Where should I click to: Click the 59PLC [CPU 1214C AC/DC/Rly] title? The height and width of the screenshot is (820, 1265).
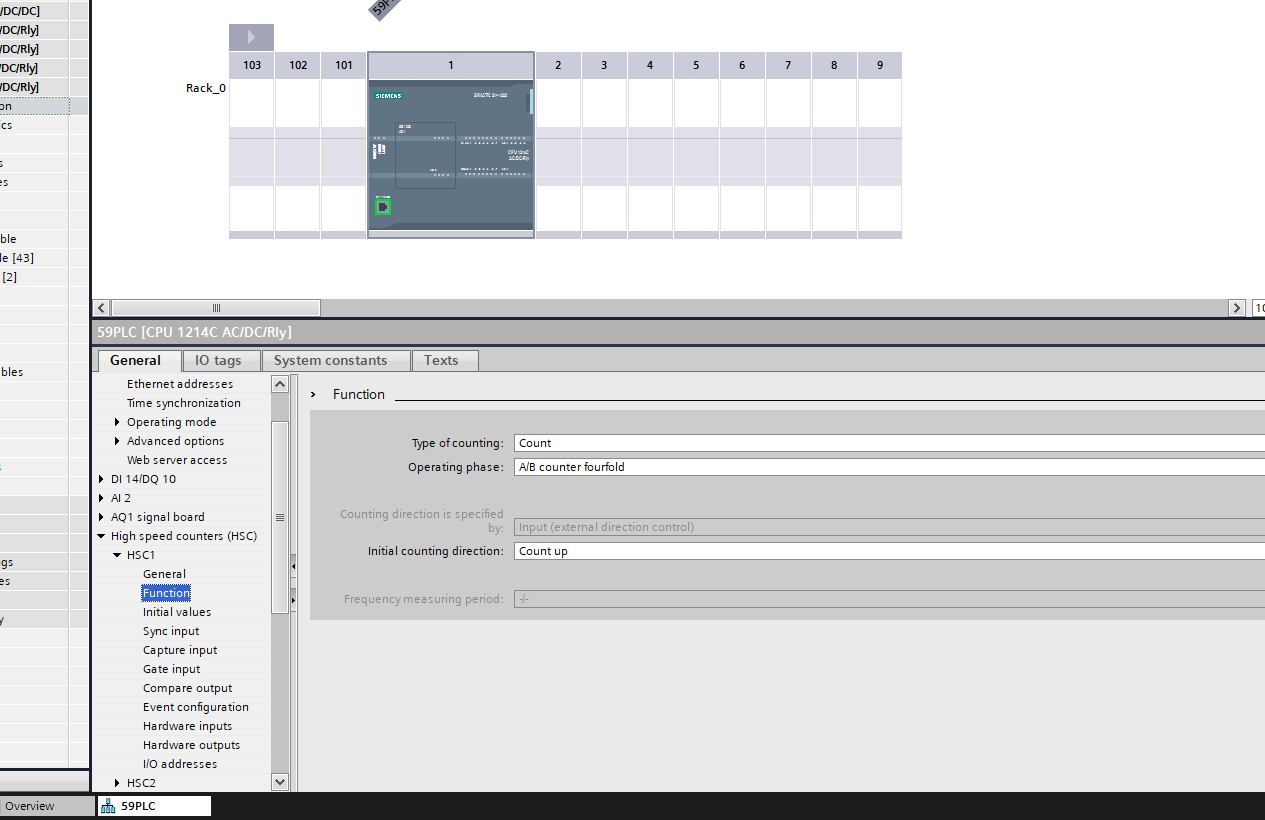tap(194, 332)
